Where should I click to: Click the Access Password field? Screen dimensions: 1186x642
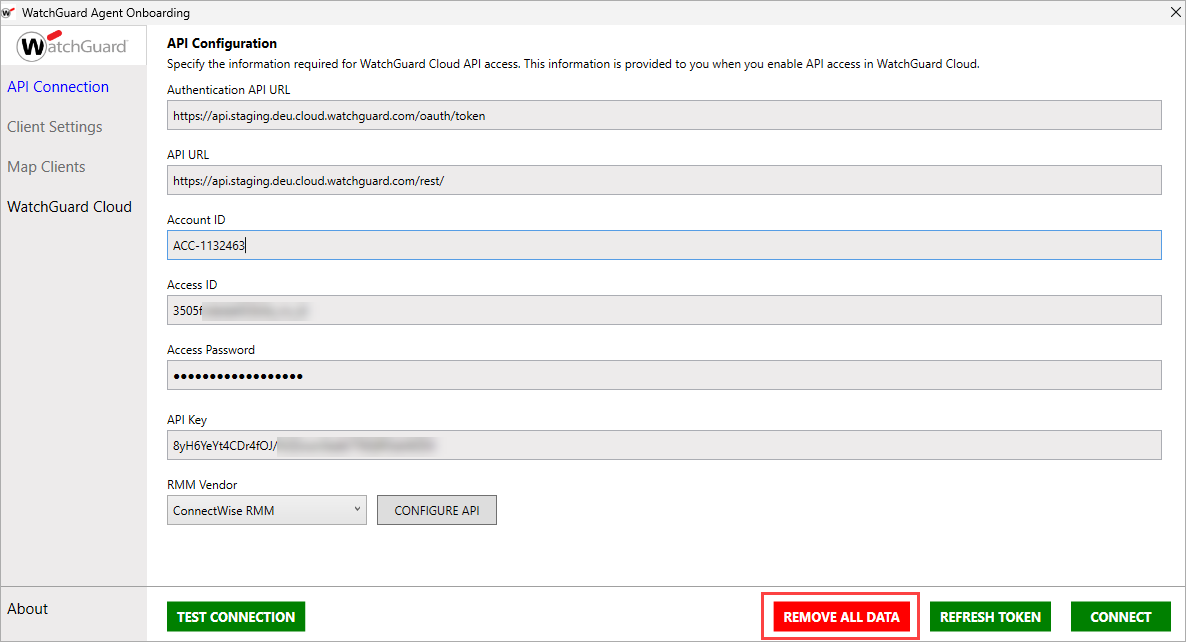coord(663,374)
